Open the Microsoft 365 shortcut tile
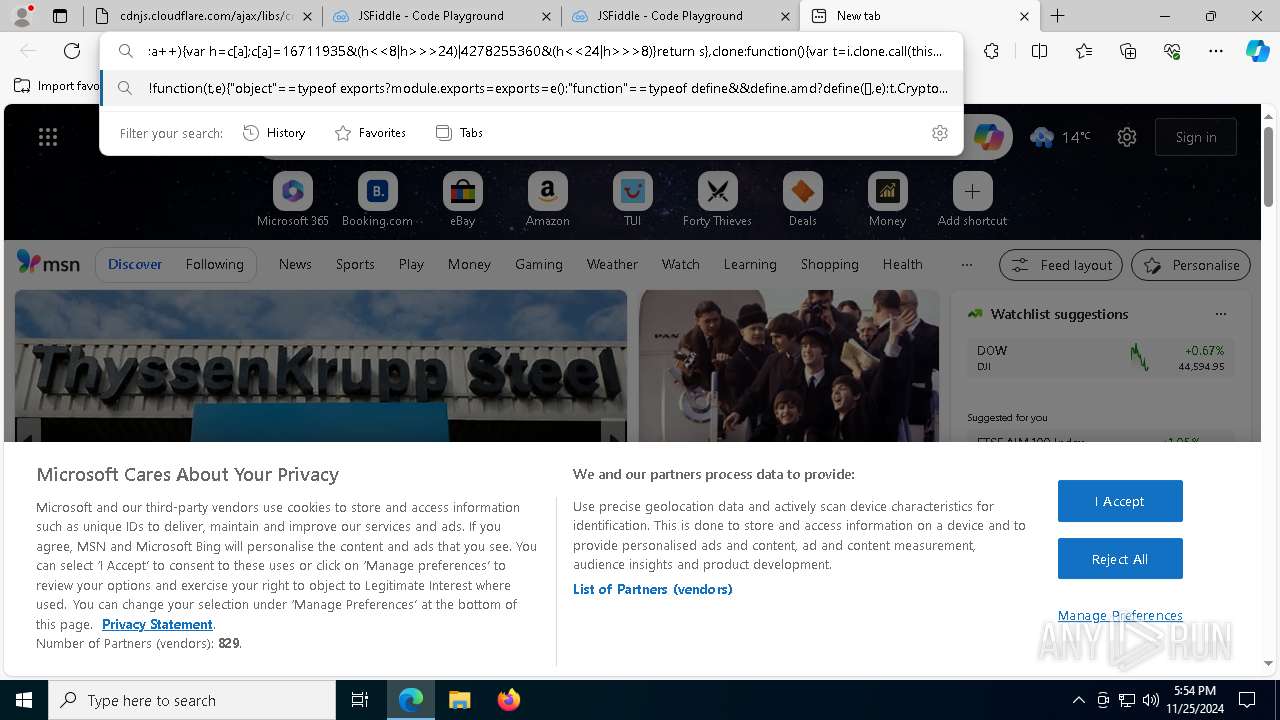This screenshot has height=720, width=1280. click(293, 200)
